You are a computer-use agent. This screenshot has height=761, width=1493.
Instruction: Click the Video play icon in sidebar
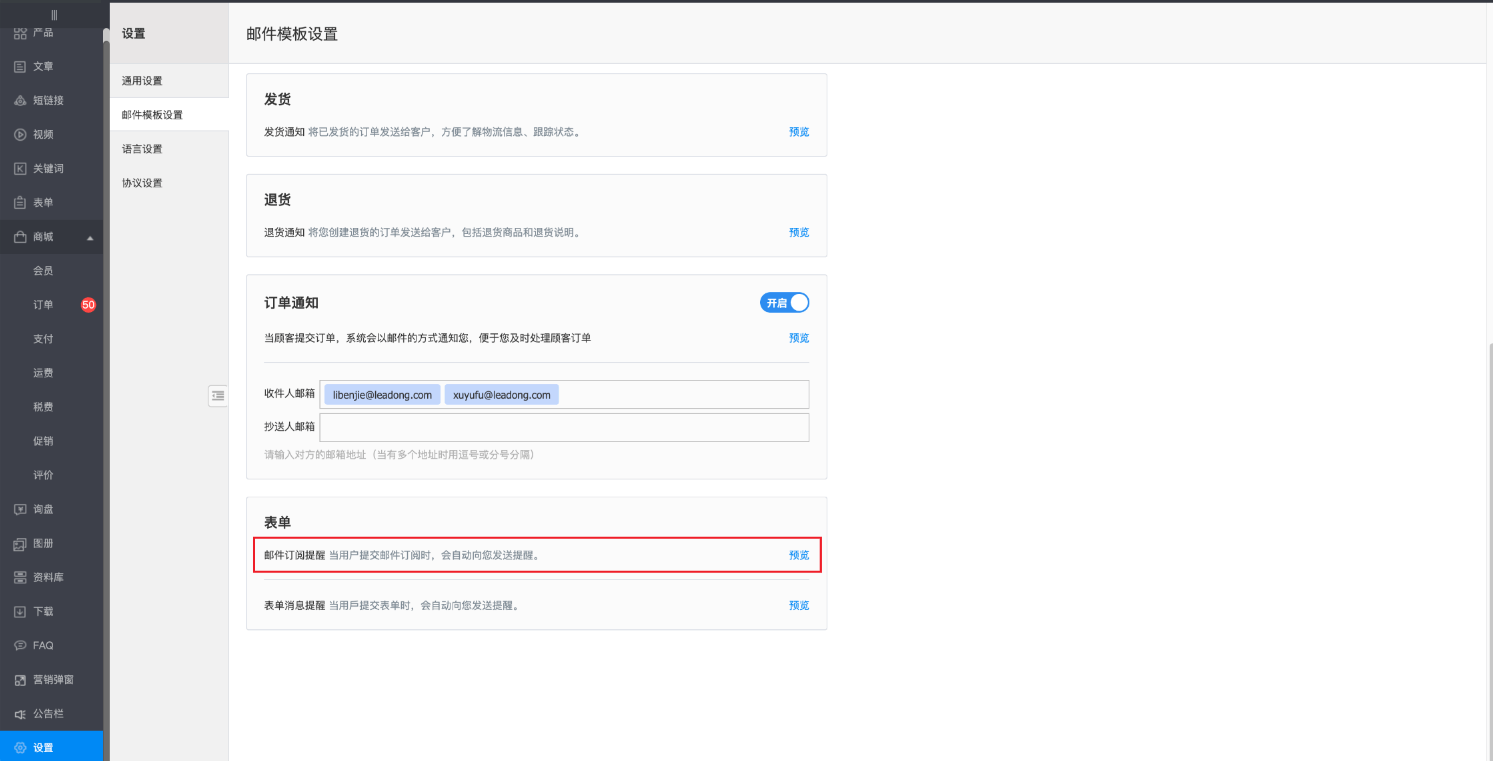click(x=20, y=135)
